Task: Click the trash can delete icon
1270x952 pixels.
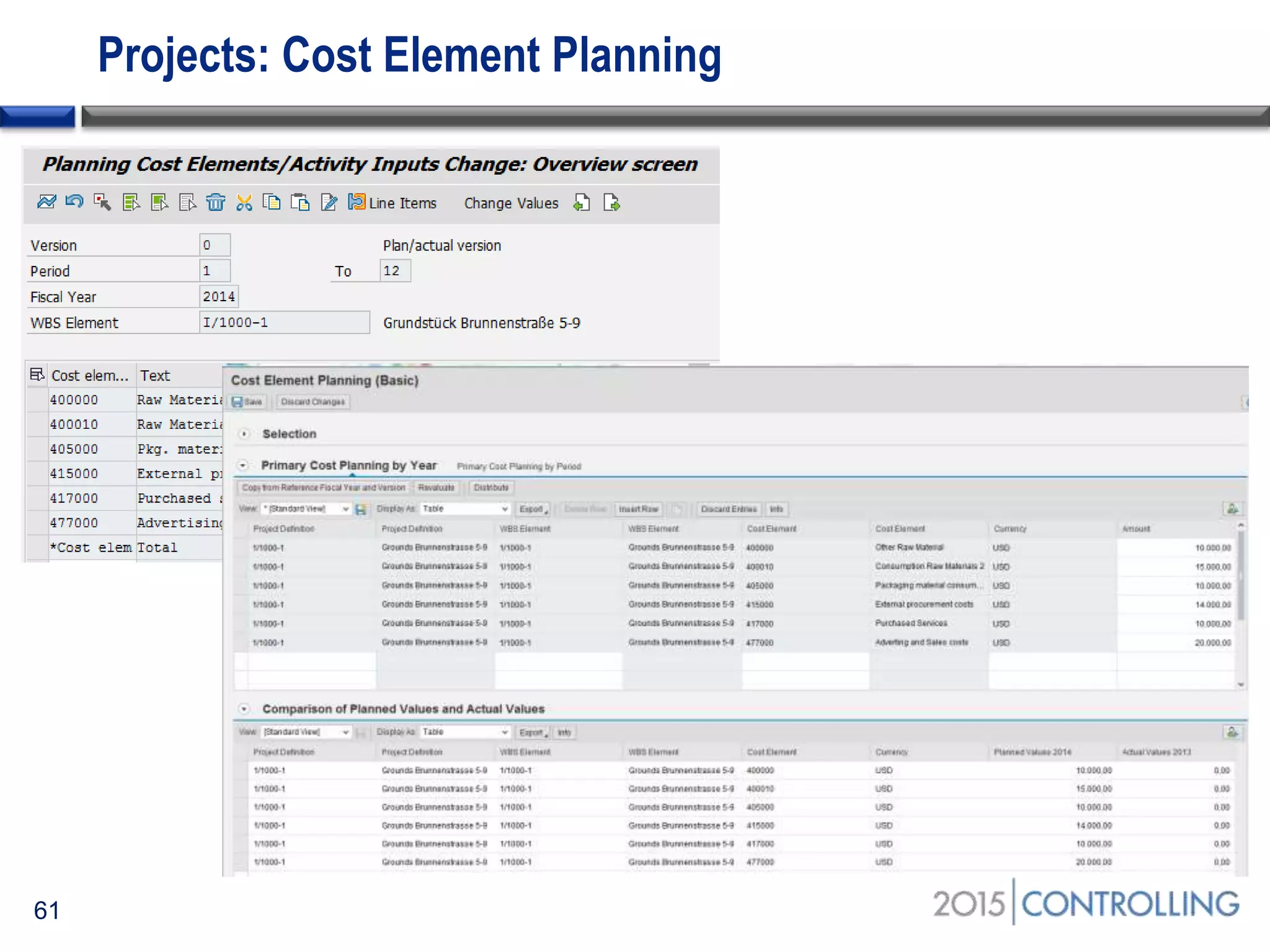Action: (x=216, y=202)
